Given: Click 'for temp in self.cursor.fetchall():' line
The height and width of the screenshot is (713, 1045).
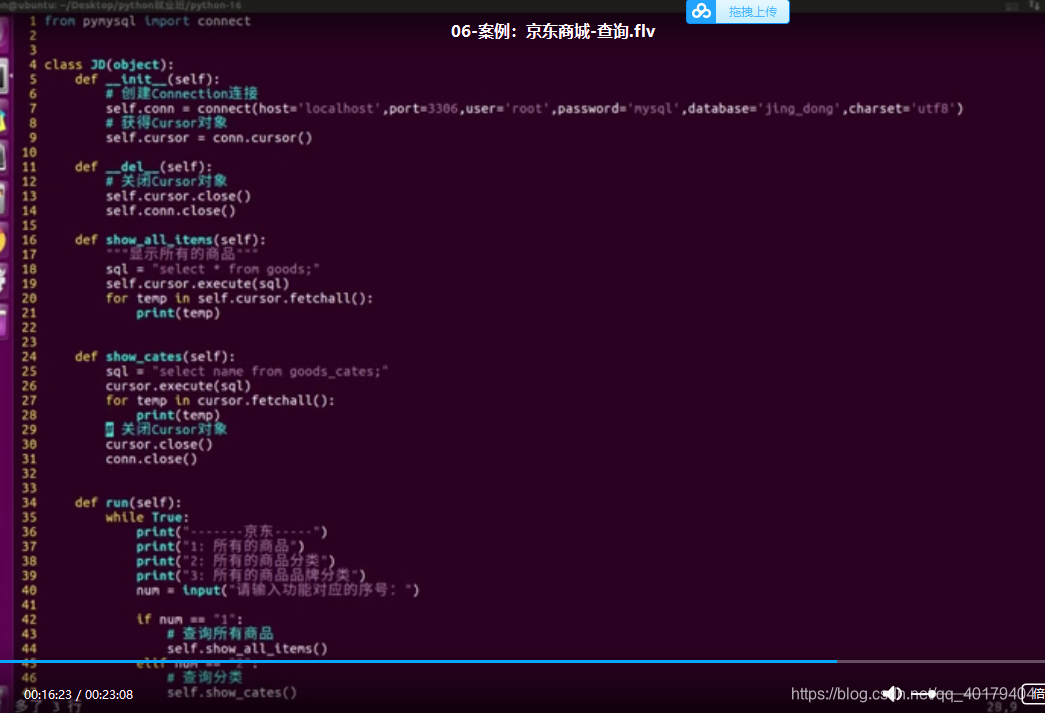Looking at the screenshot, I should [x=239, y=299].
